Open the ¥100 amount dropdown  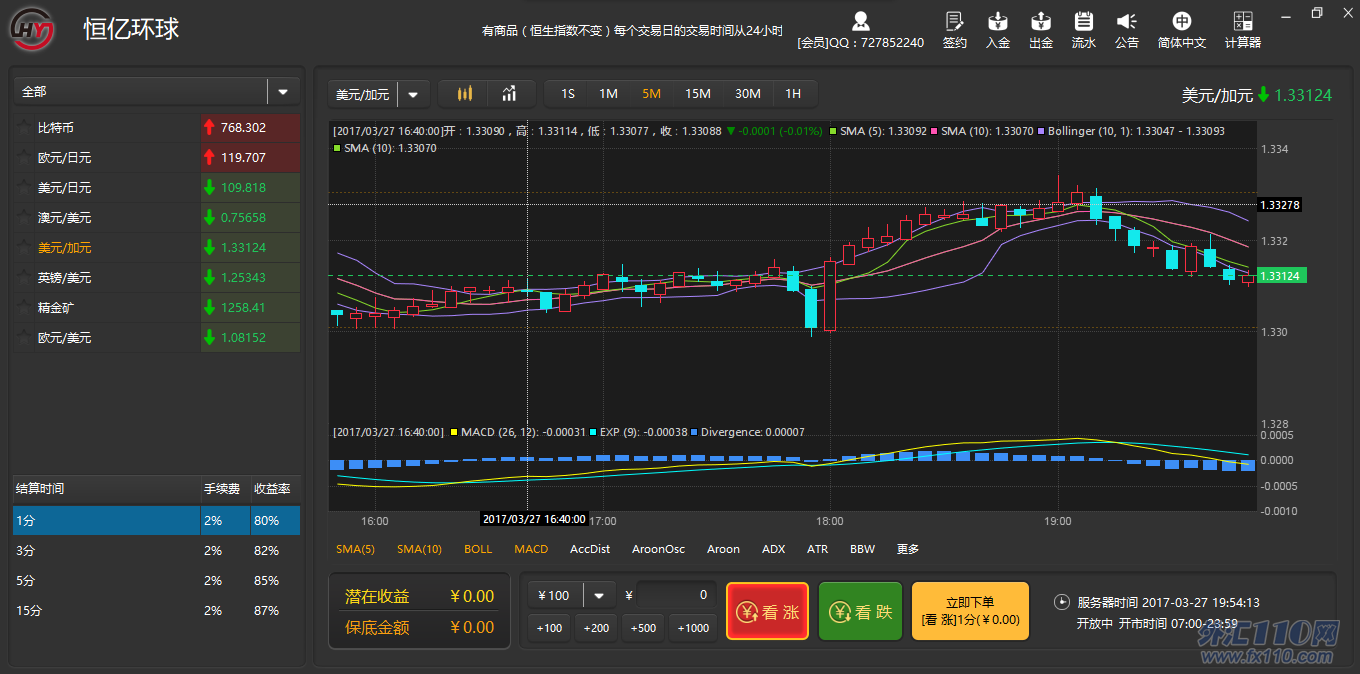click(x=599, y=595)
